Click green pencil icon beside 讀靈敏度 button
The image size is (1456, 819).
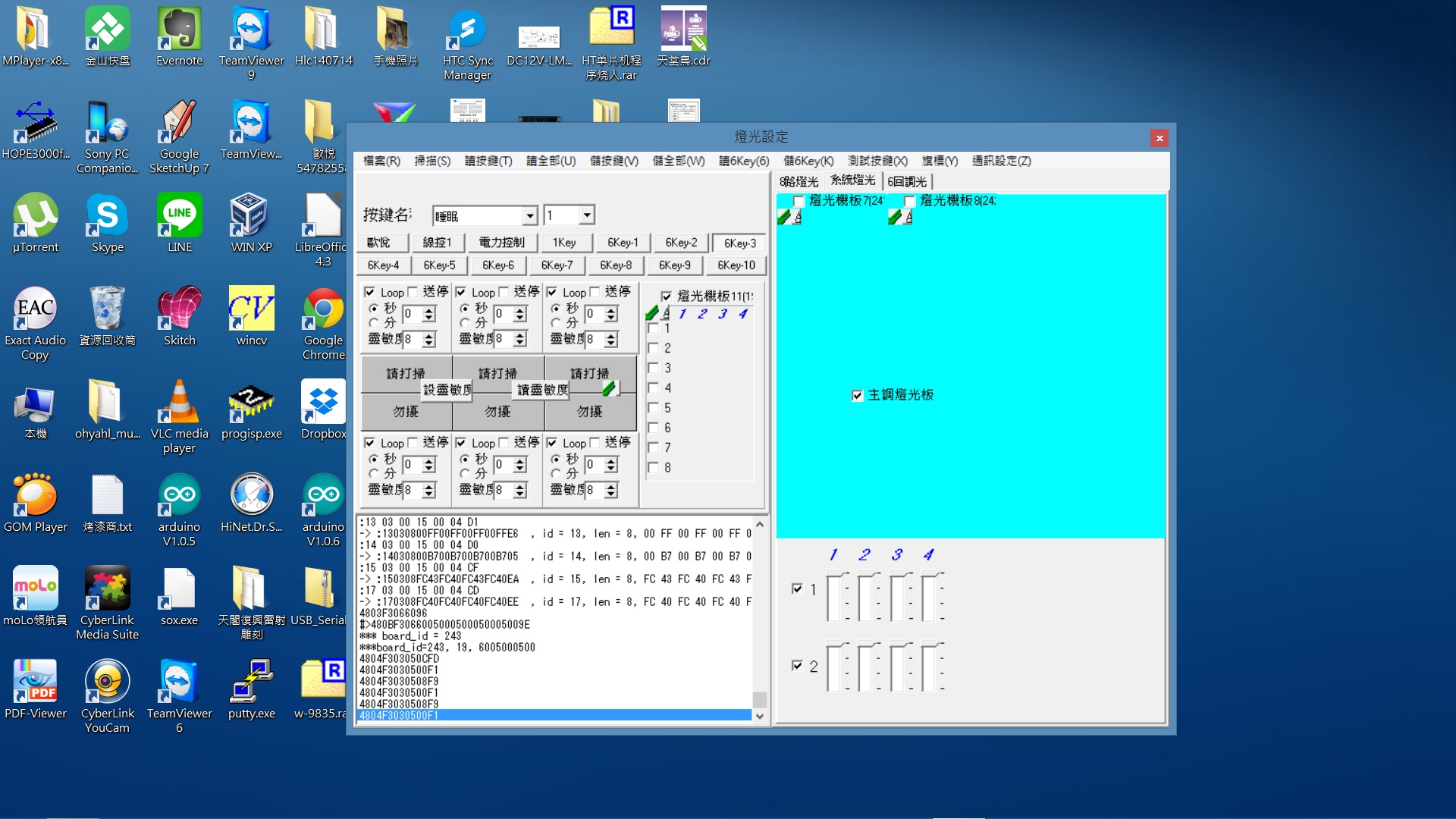[x=609, y=389]
